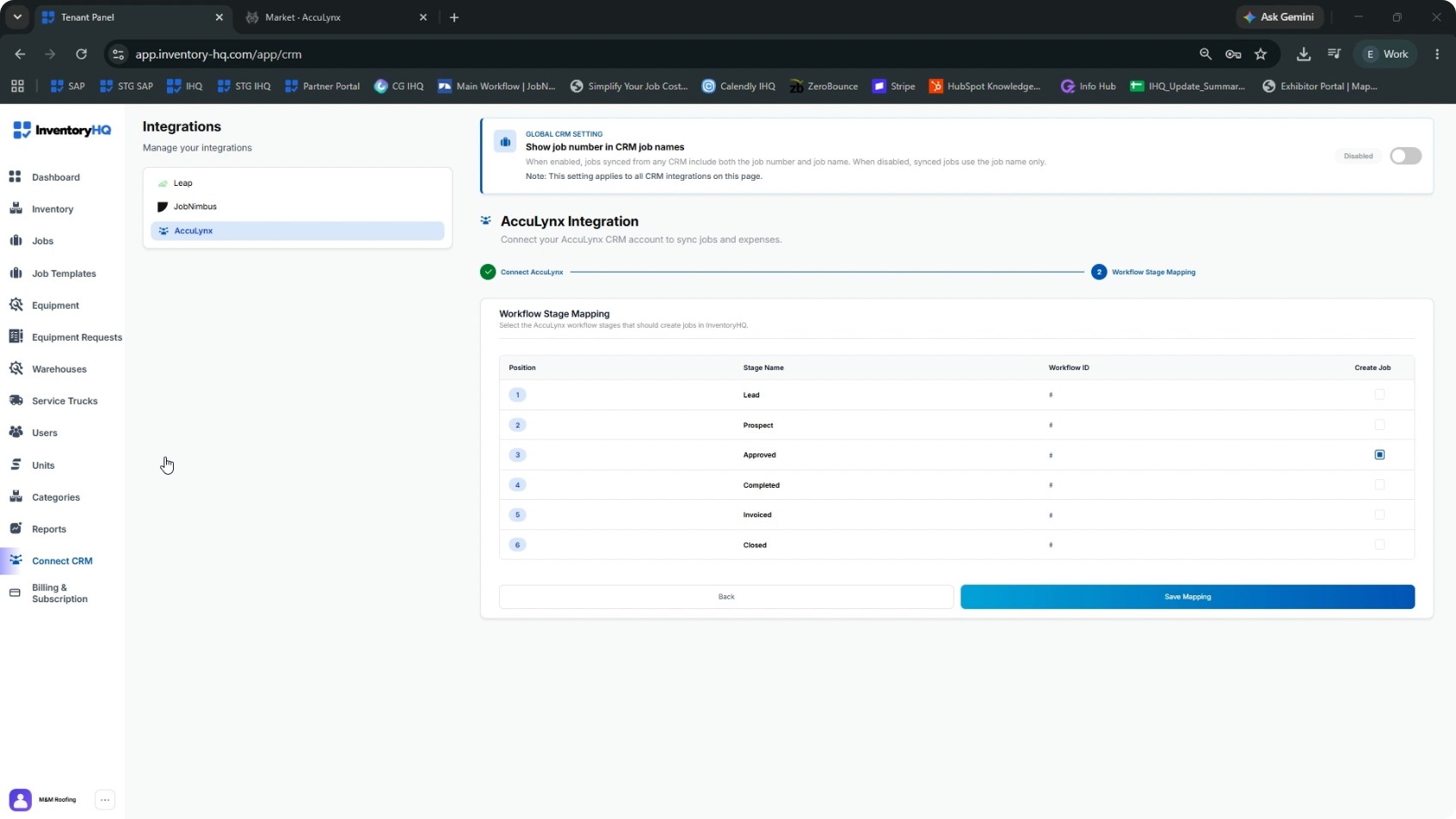This screenshot has width=1456, height=819.
Task: Click the InventoryHQ logo
Action: coord(62,130)
